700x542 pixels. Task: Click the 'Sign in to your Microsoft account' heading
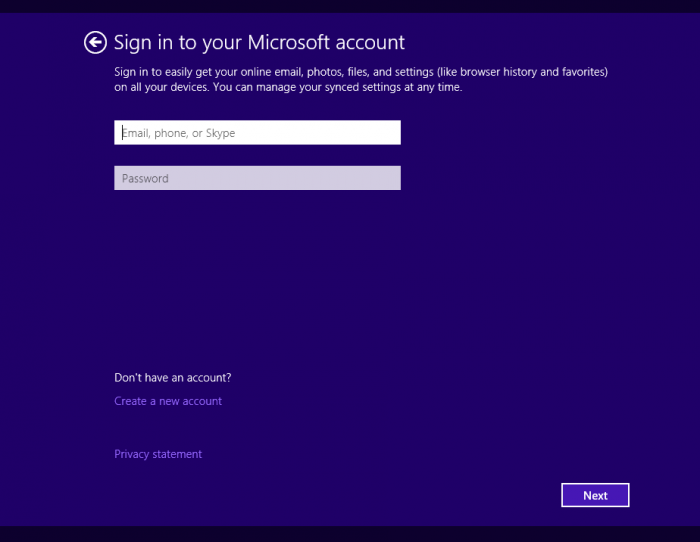click(259, 43)
